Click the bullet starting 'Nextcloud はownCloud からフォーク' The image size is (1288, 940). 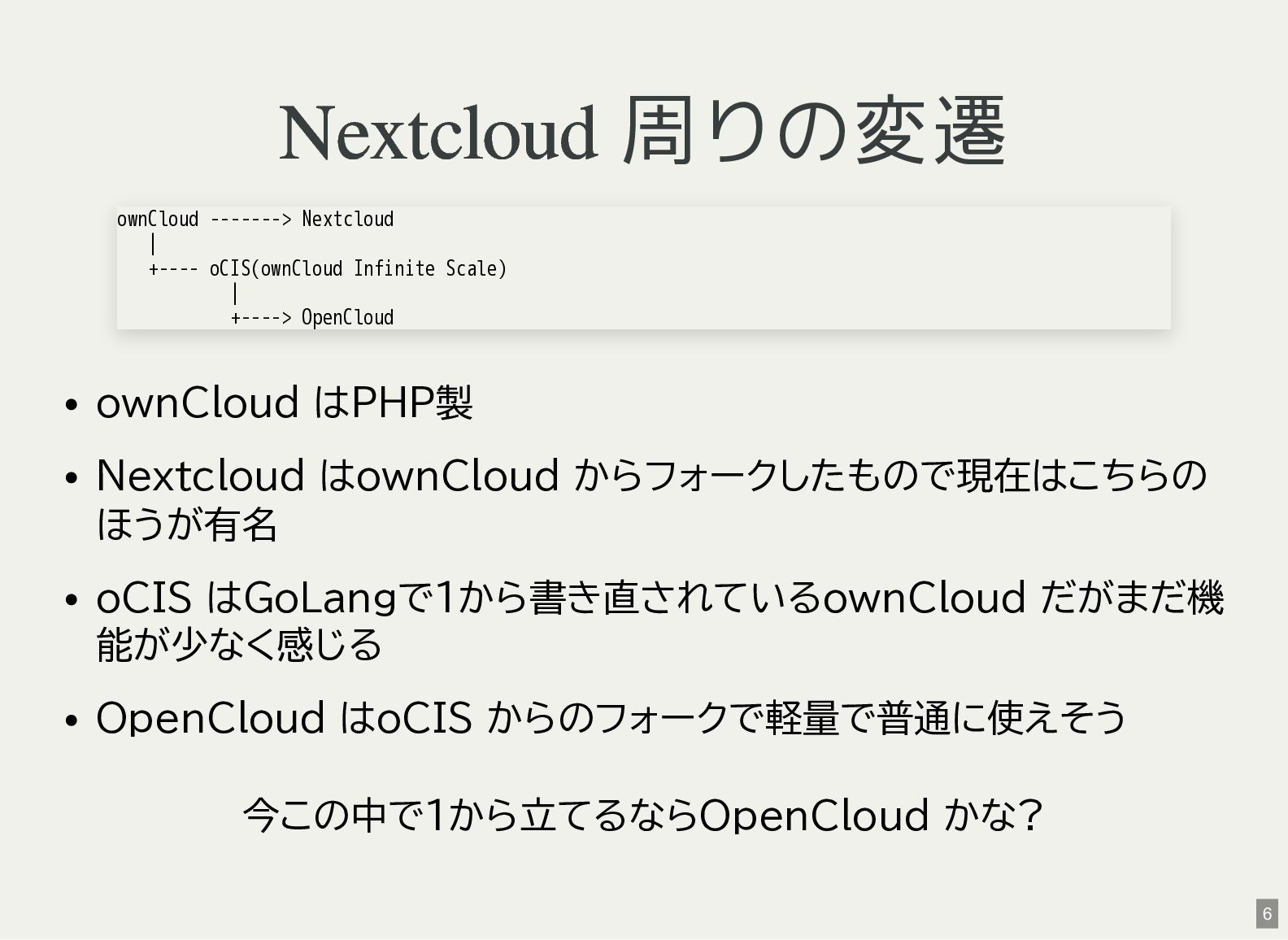click(651, 499)
